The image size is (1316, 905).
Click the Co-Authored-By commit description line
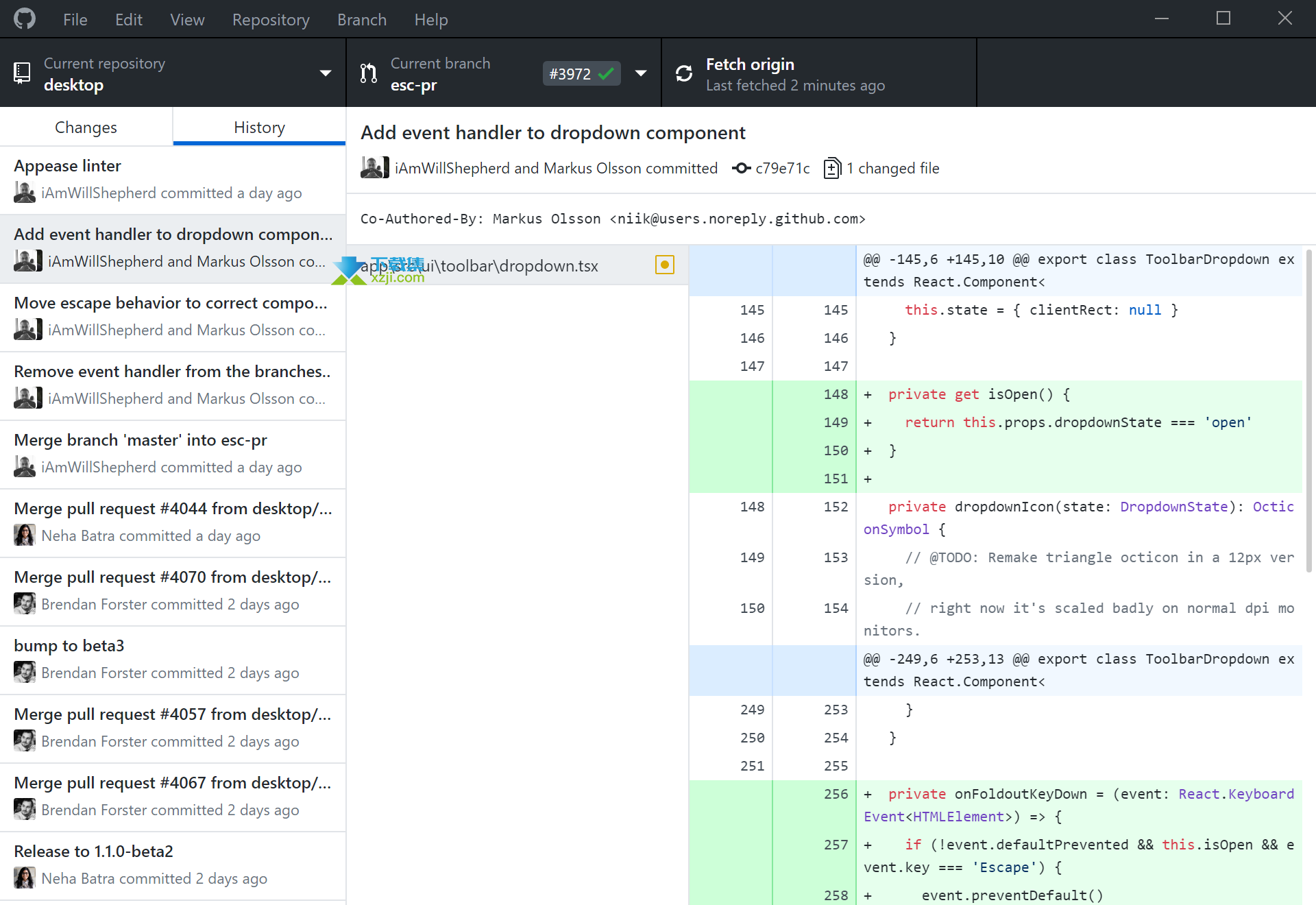(x=613, y=219)
